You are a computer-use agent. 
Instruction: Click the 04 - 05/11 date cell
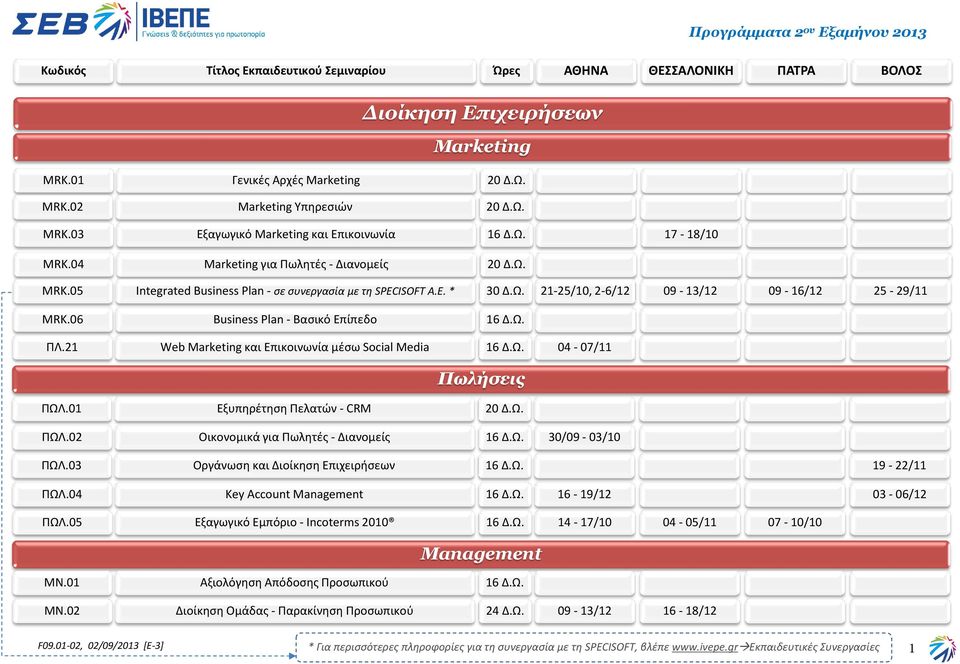click(x=690, y=523)
